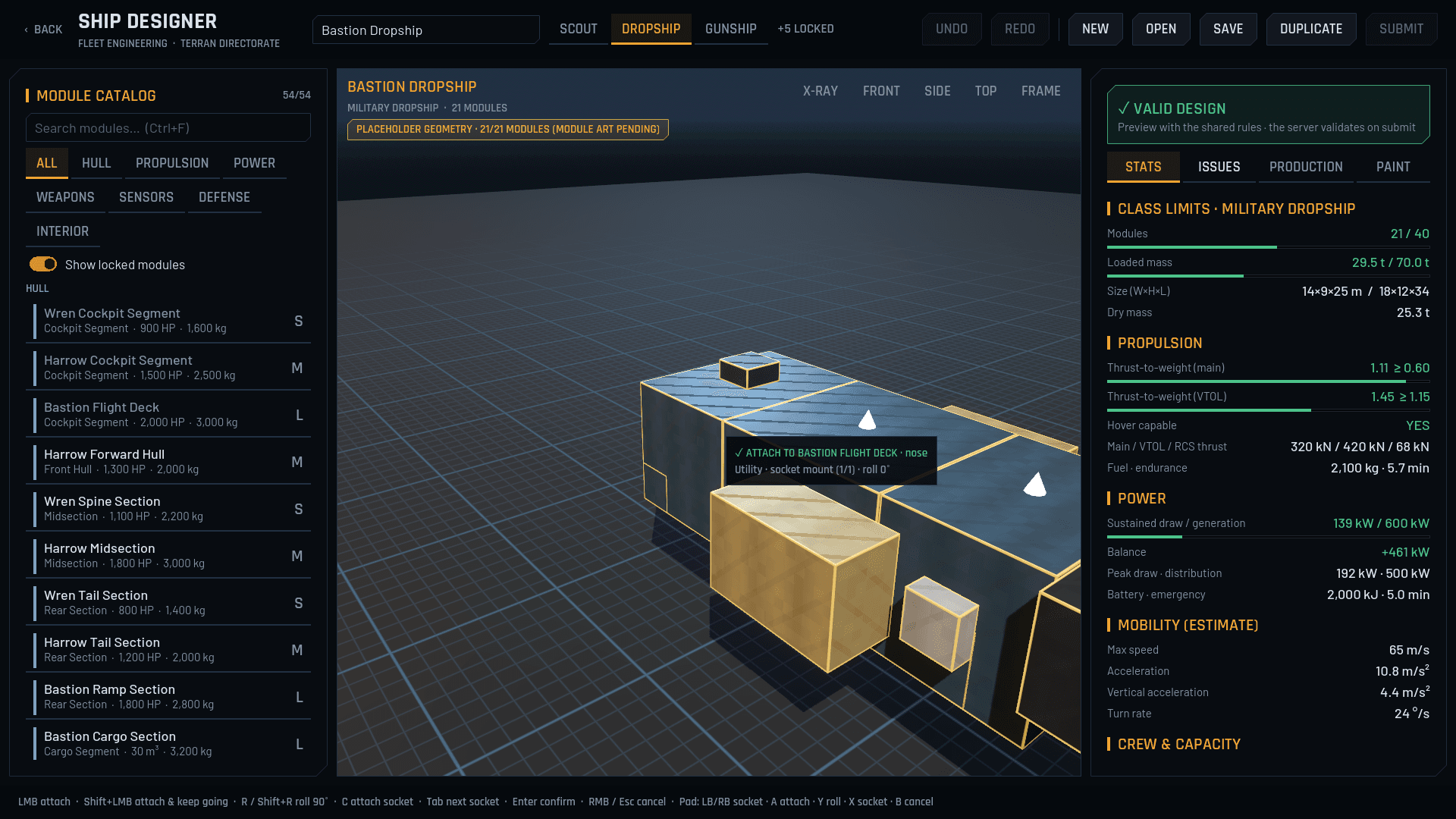Open the Stats tab

[x=1143, y=167]
